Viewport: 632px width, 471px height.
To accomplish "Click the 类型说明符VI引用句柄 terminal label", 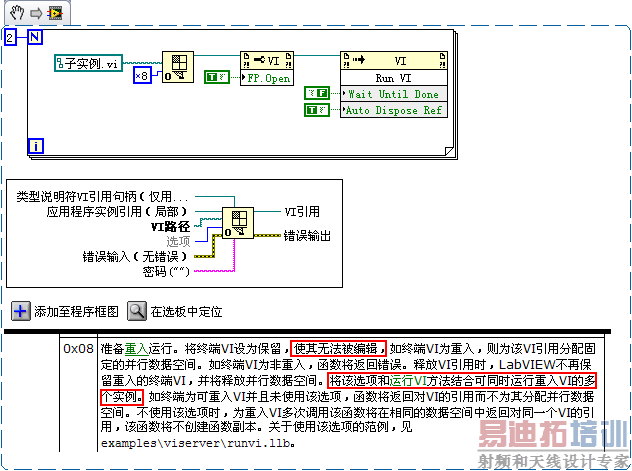I will 102,197.
